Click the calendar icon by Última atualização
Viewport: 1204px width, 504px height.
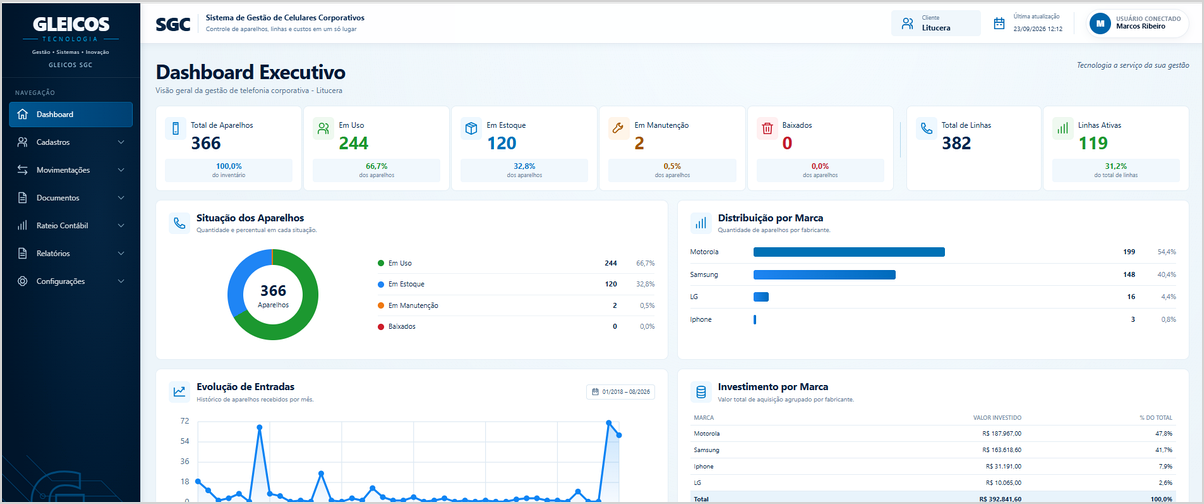click(x=999, y=23)
